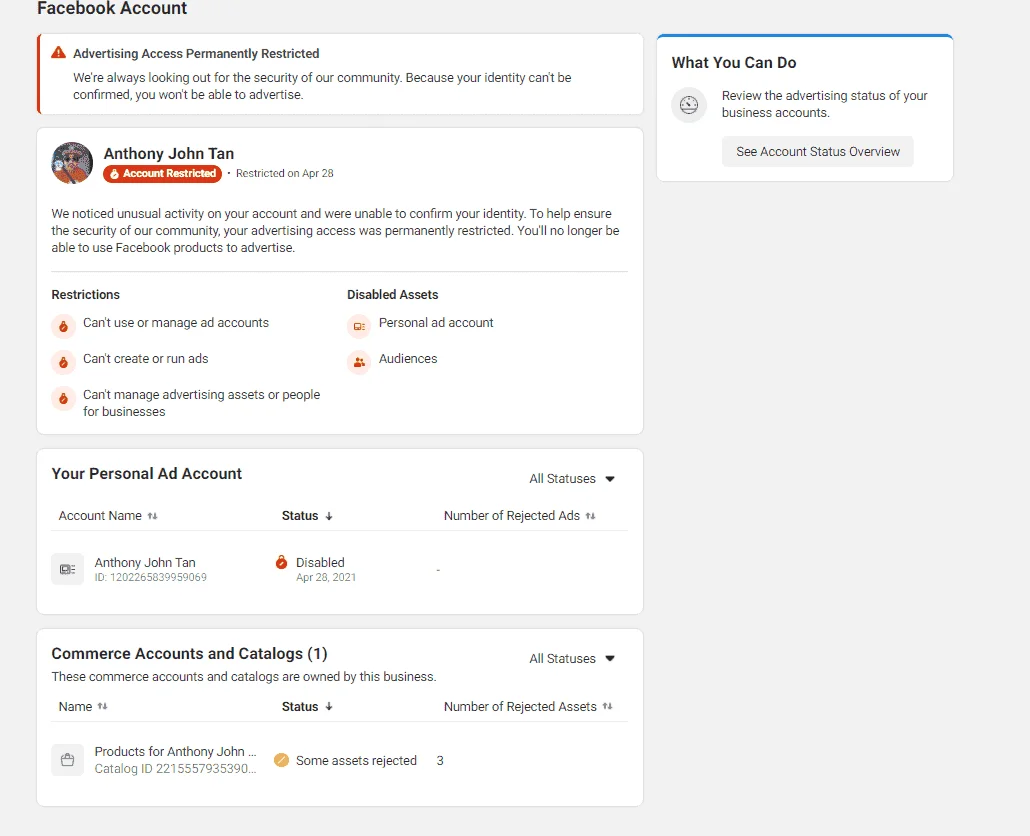This screenshot has width=1030, height=836.
Task: Sort commerce catalogs by Name
Action: point(83,707)
